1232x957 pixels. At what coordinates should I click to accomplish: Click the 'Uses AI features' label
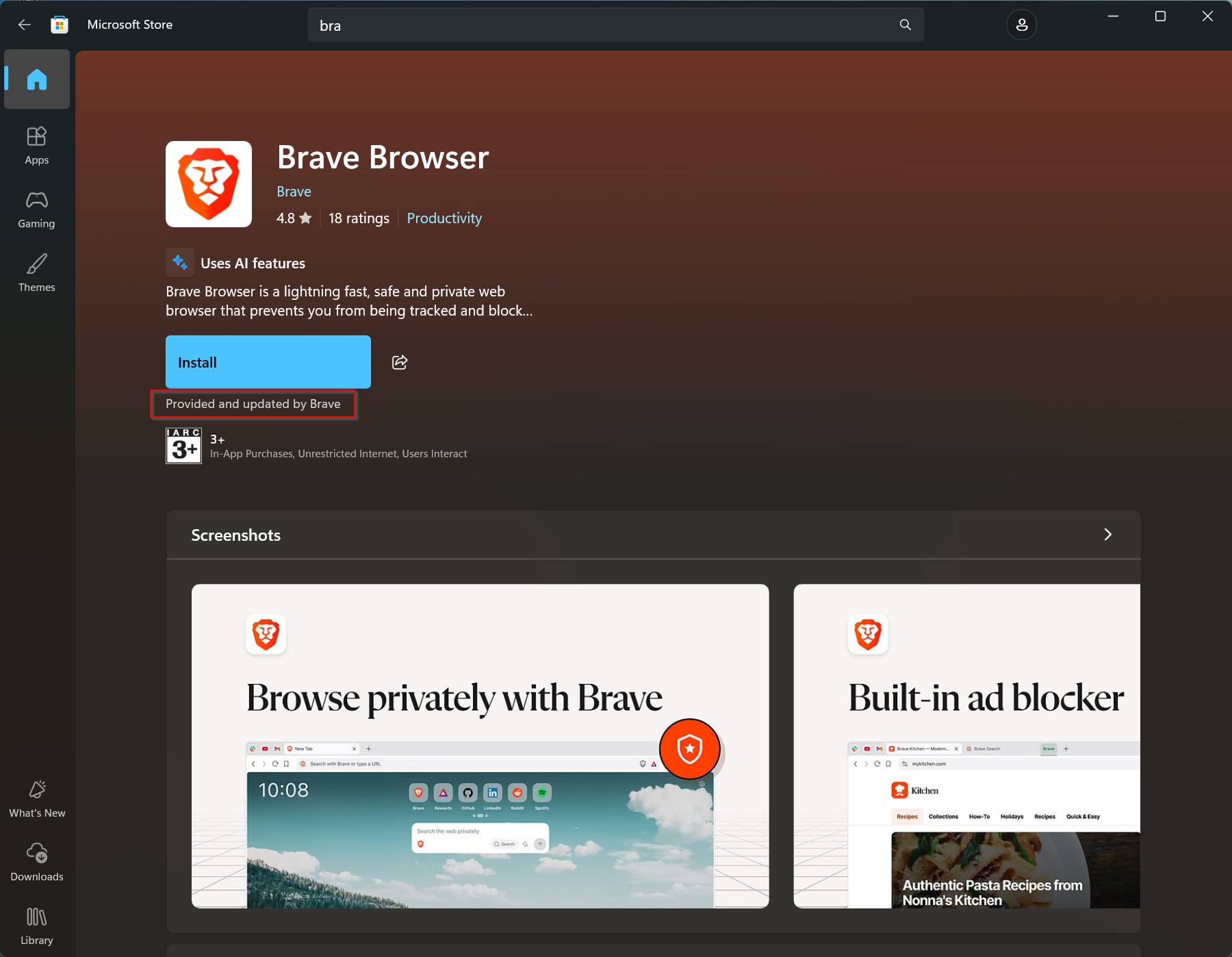pyautogui.click(x=253, y=264)
